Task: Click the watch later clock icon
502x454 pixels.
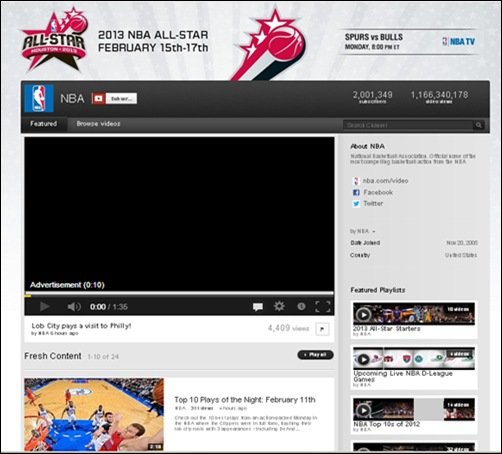Action: (x=301, y=306)
